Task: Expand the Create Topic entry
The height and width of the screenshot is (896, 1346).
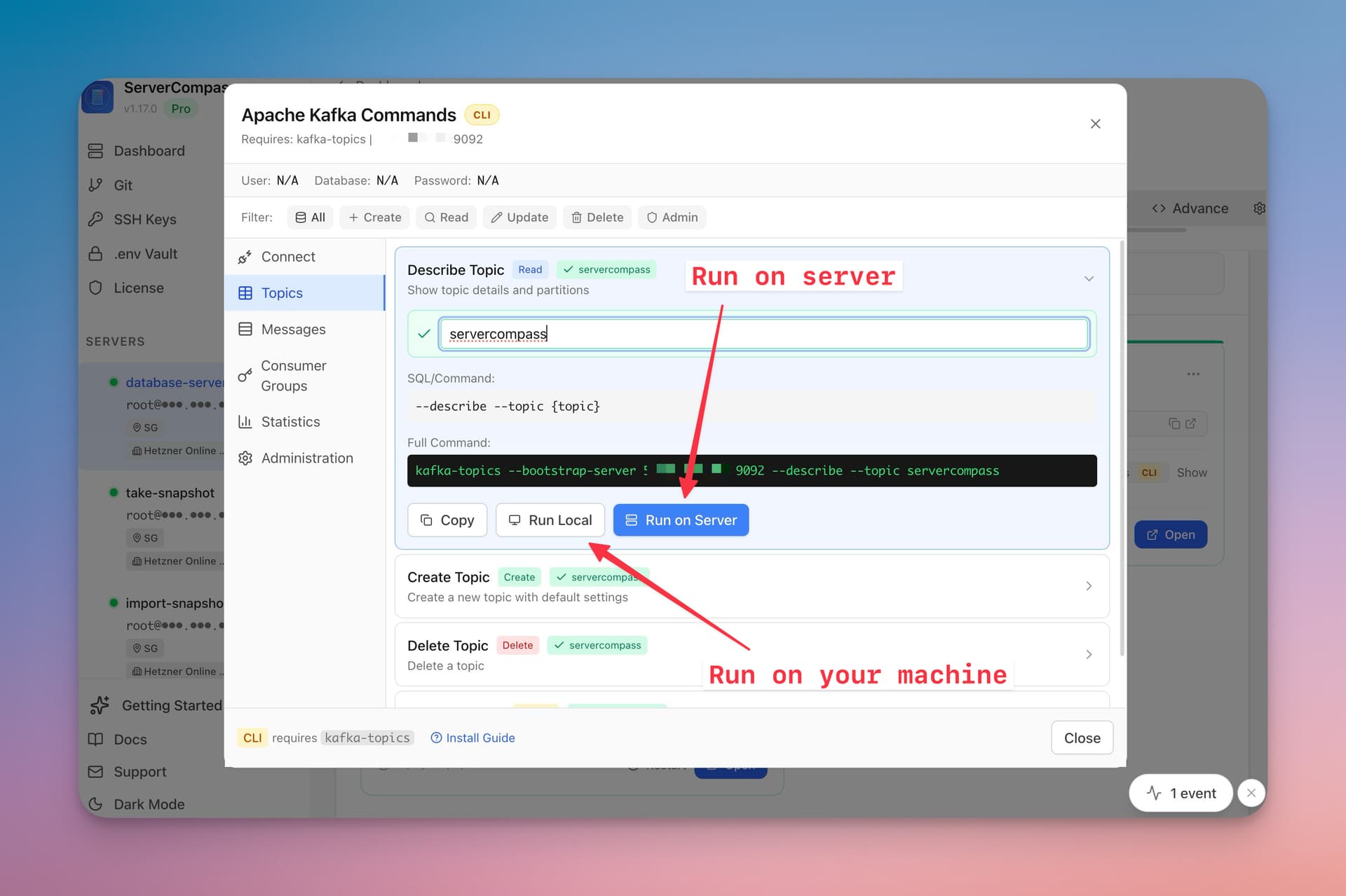Action: point(1088,586)
